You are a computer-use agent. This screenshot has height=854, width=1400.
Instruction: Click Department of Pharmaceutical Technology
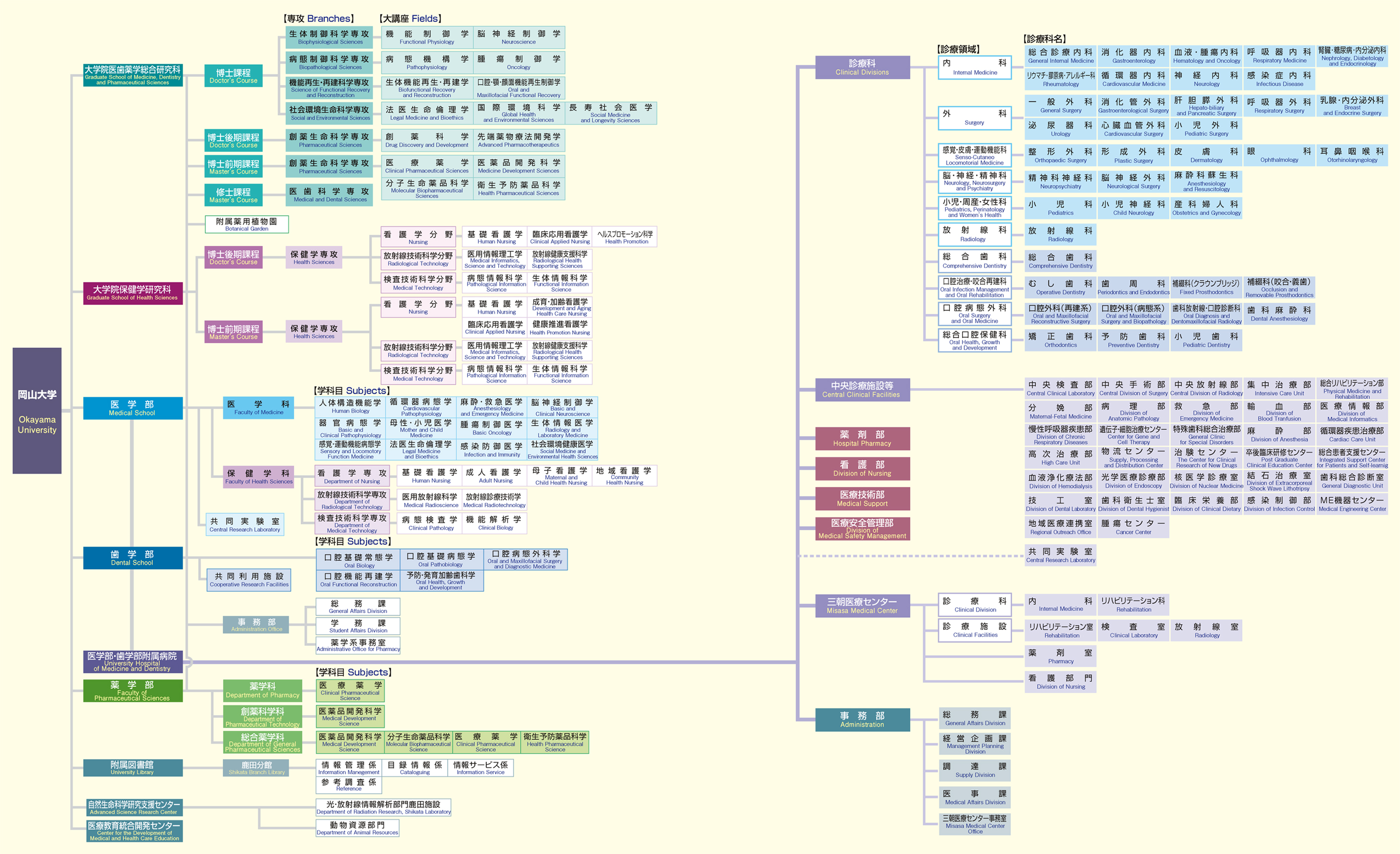pyautogui.click(x=263, y=717)
